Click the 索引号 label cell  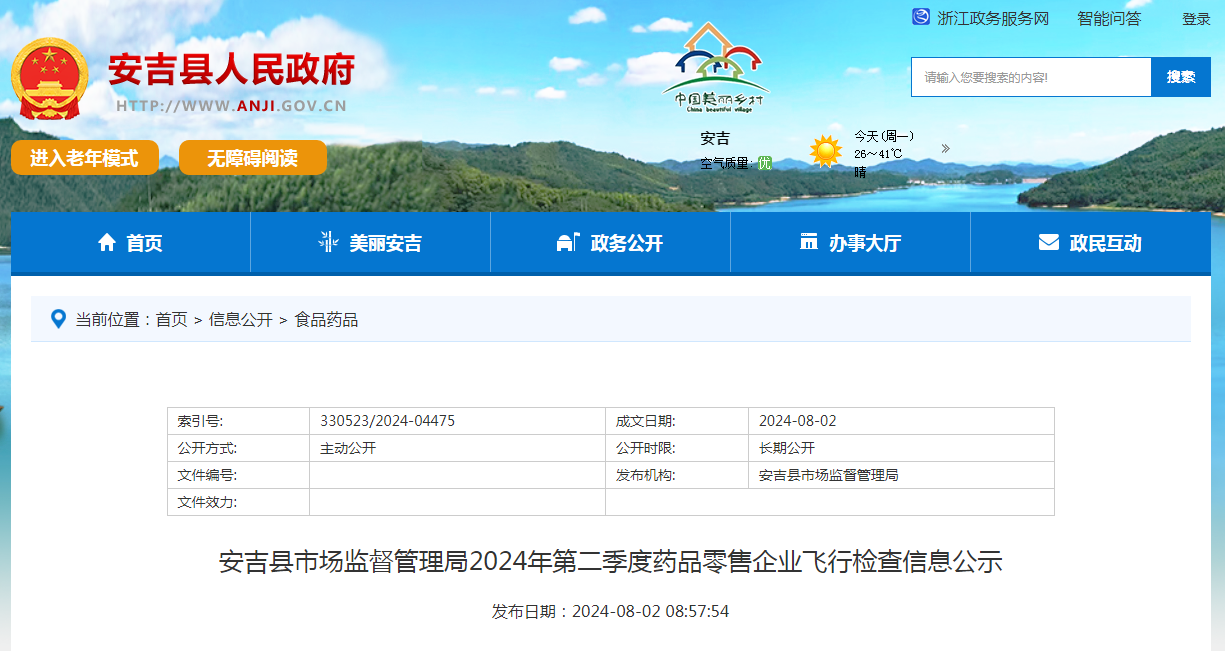pos(238,421)
